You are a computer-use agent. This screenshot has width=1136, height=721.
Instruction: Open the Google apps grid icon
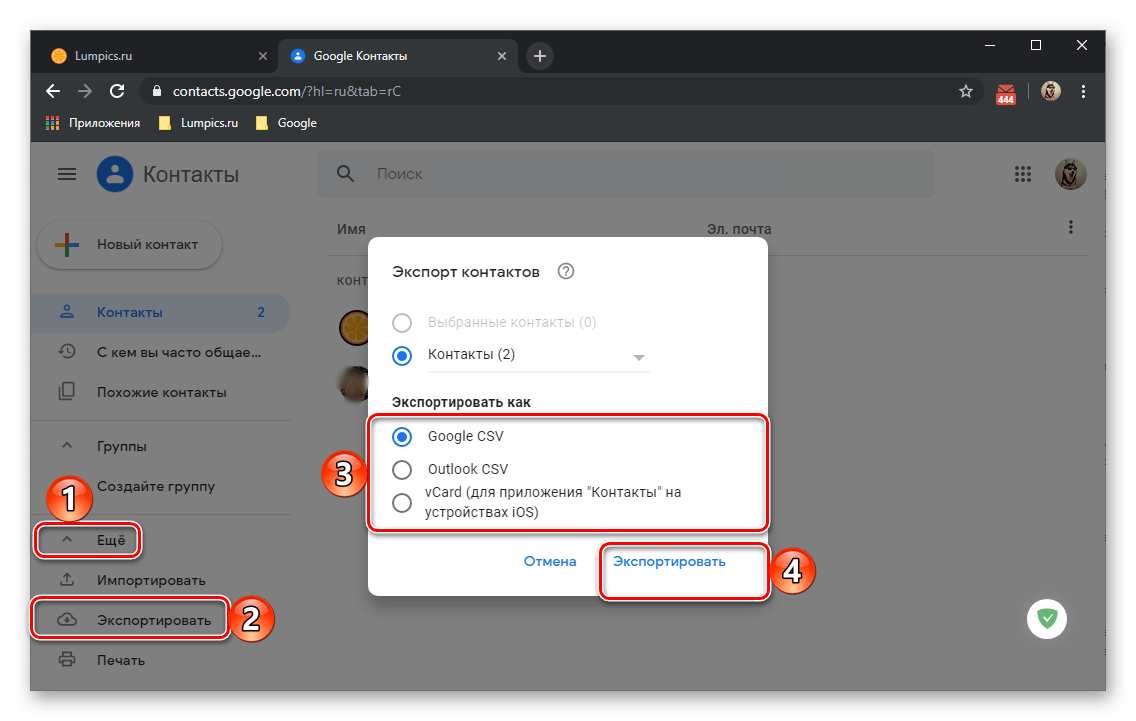(x=1022, y=174)
